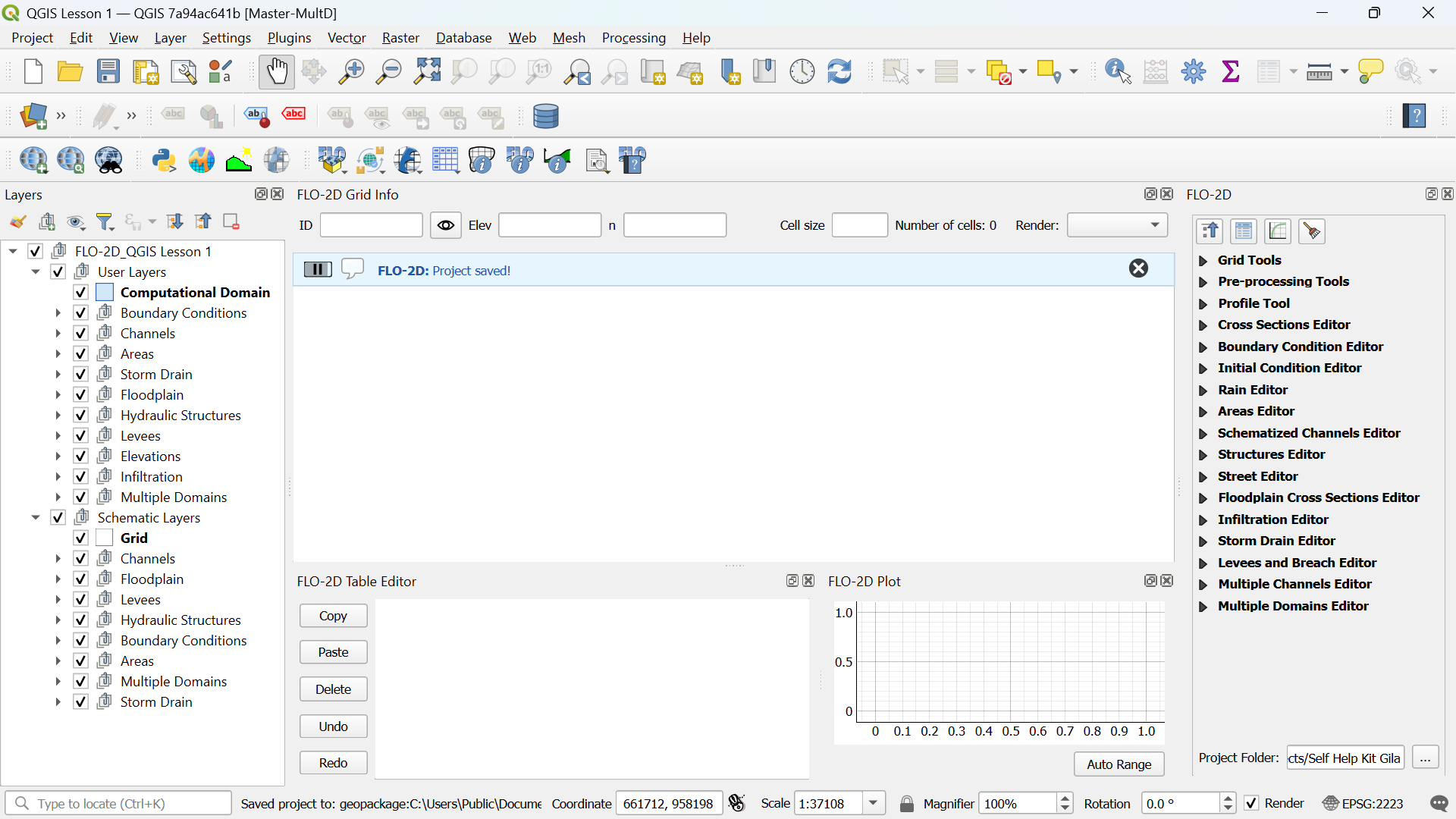Viewport: 1456px width, 819px height.
Task: Expand the Rain Editor section
Action: click(x=1203, y=391)
